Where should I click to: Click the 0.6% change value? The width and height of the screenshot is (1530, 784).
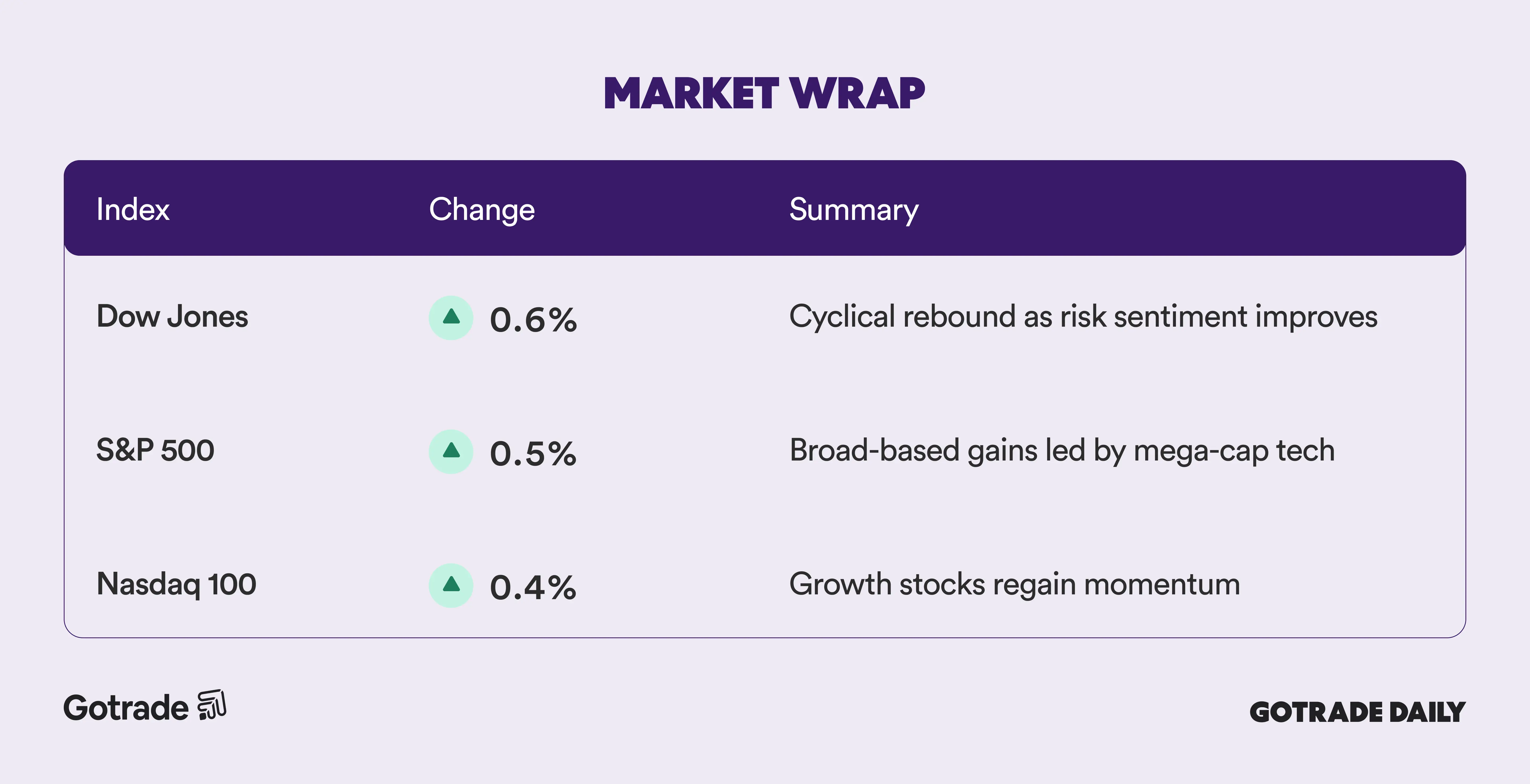[x=533, y=319]
